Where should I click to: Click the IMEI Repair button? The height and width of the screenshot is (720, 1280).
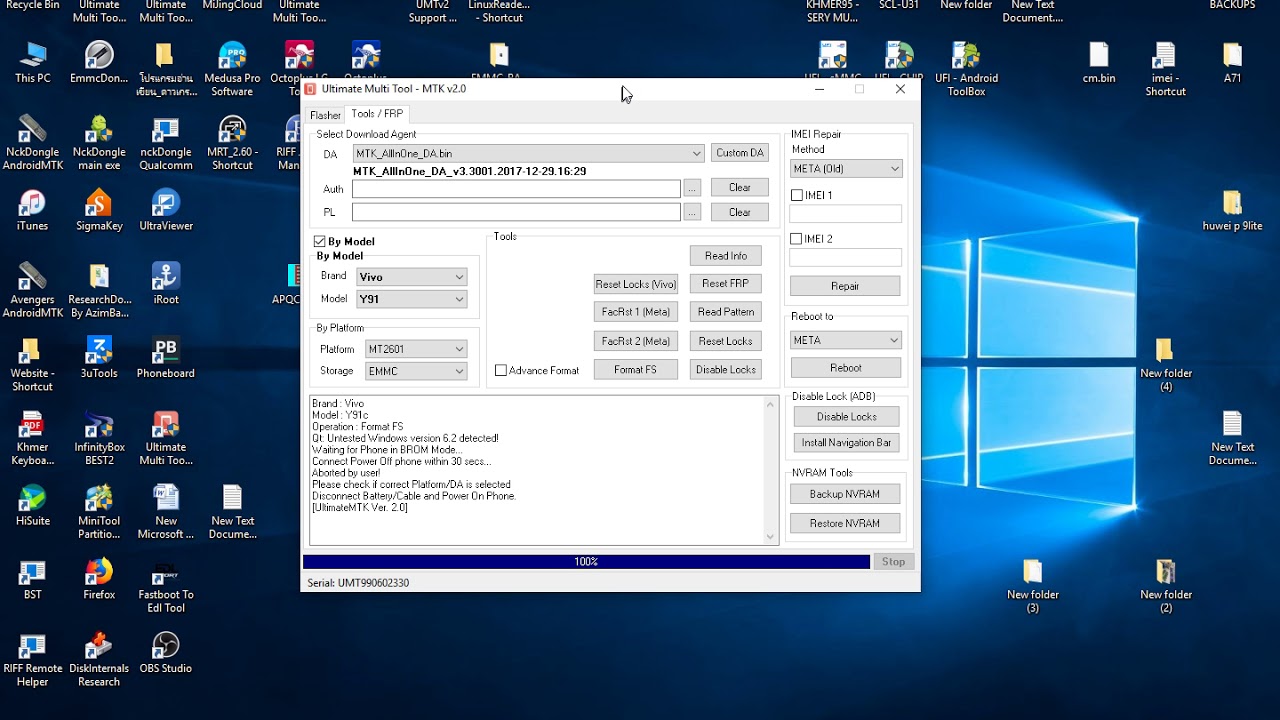[845, 286]
